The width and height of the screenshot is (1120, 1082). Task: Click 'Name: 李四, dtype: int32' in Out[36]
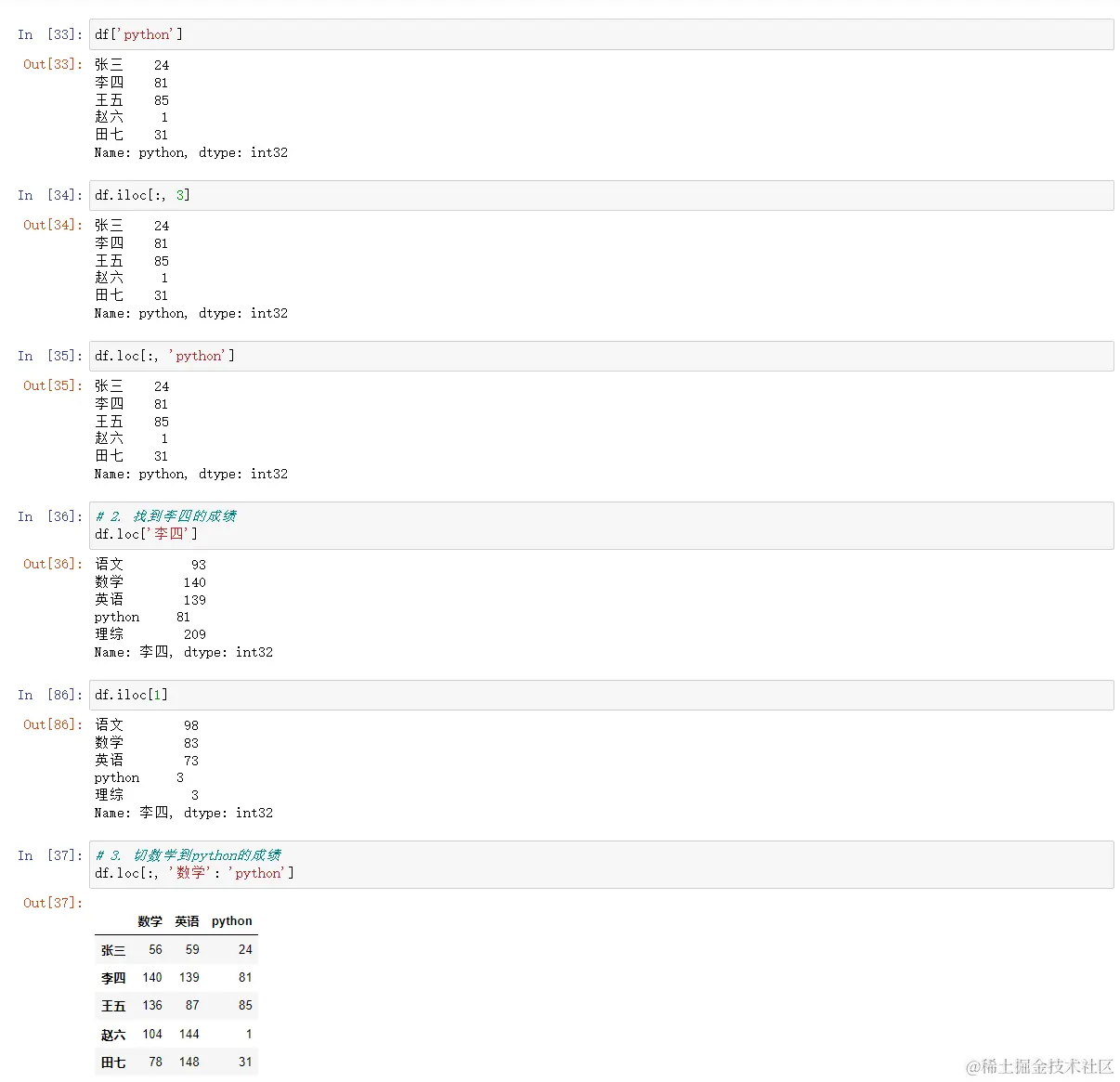tap(184, 653)
